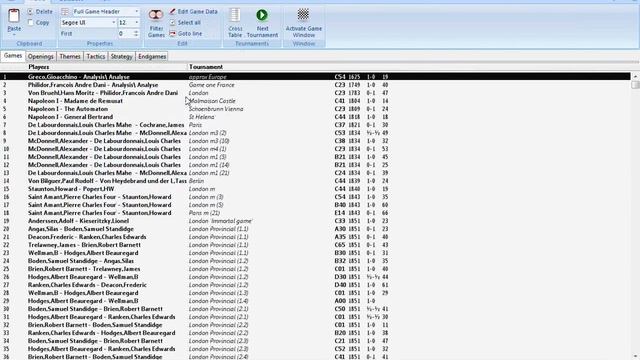Select game 1 Greco,Gioacchino - Analysis

(316, 77)
